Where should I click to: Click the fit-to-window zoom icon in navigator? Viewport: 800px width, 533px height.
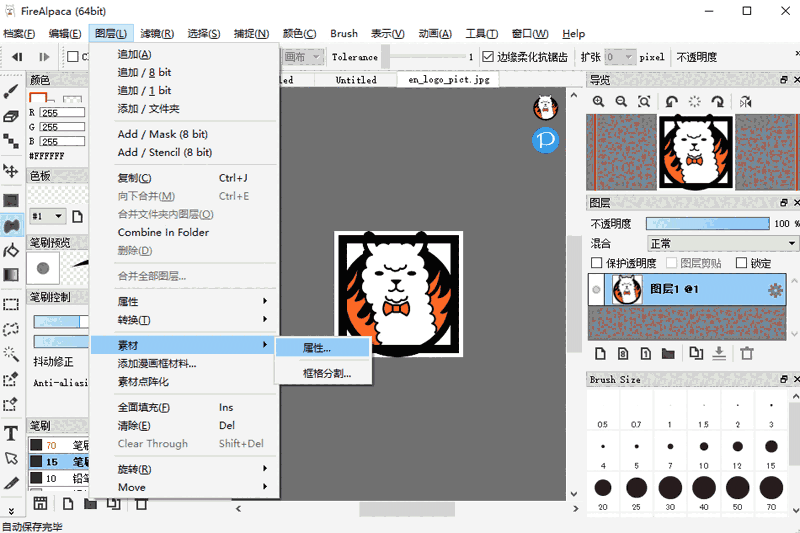pos(644,101)
